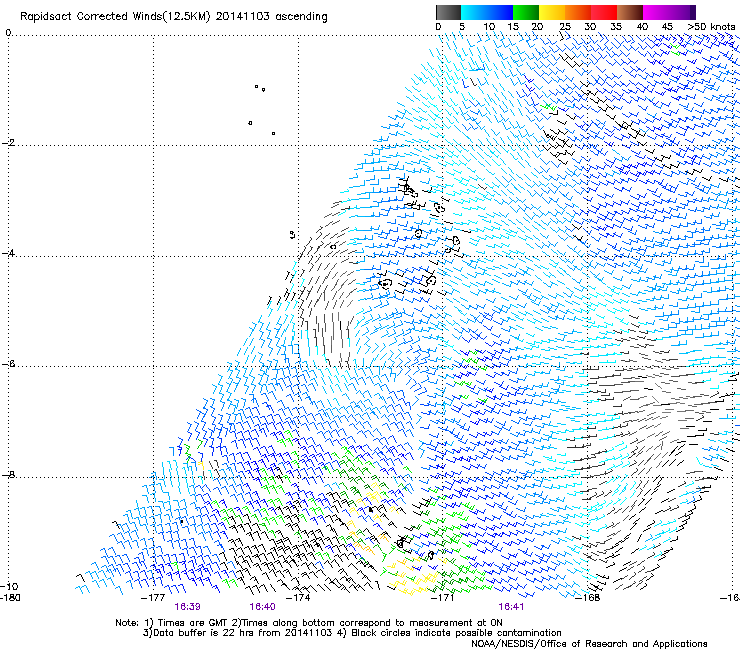Click the gray 0-5 knots color swatch

pos(448,12)
